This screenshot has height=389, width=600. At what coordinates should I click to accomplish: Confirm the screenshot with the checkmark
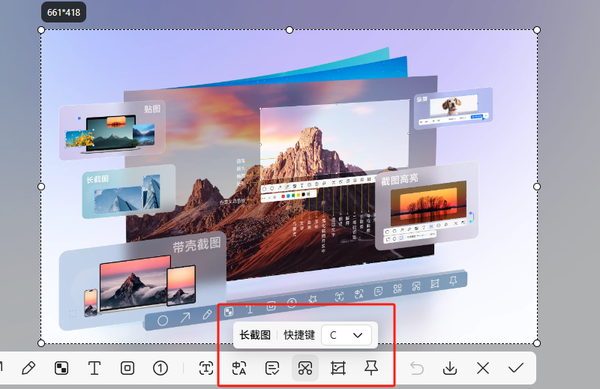click(x=516, y=368)
